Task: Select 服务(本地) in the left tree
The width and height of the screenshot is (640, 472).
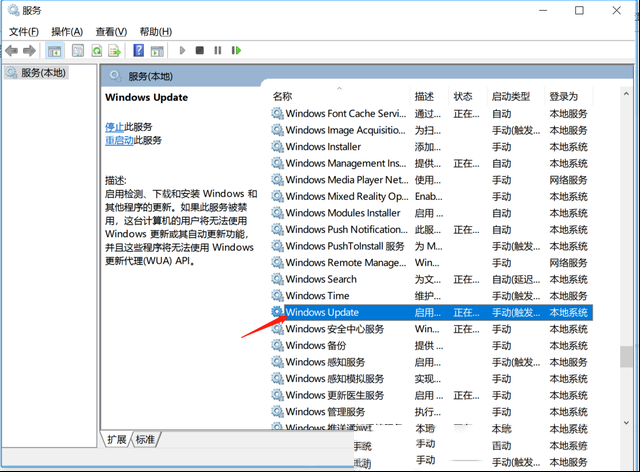Action: click(36, 73)
